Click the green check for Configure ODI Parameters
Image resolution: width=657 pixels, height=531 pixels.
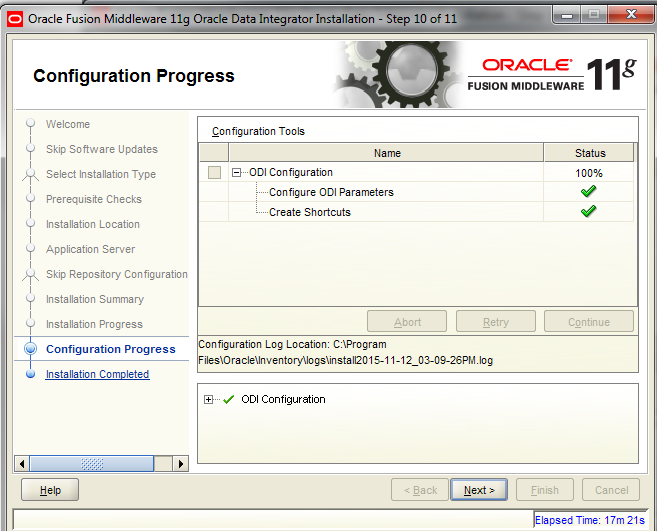[588, 192]
